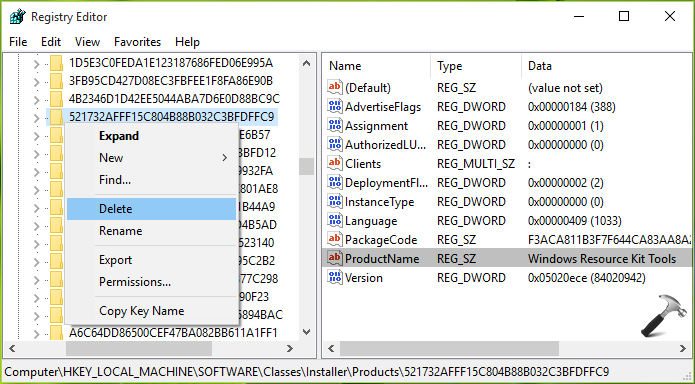Open the Favorites menu
The width and height of the screenshot is (695, 384).
tap(137, 42)
